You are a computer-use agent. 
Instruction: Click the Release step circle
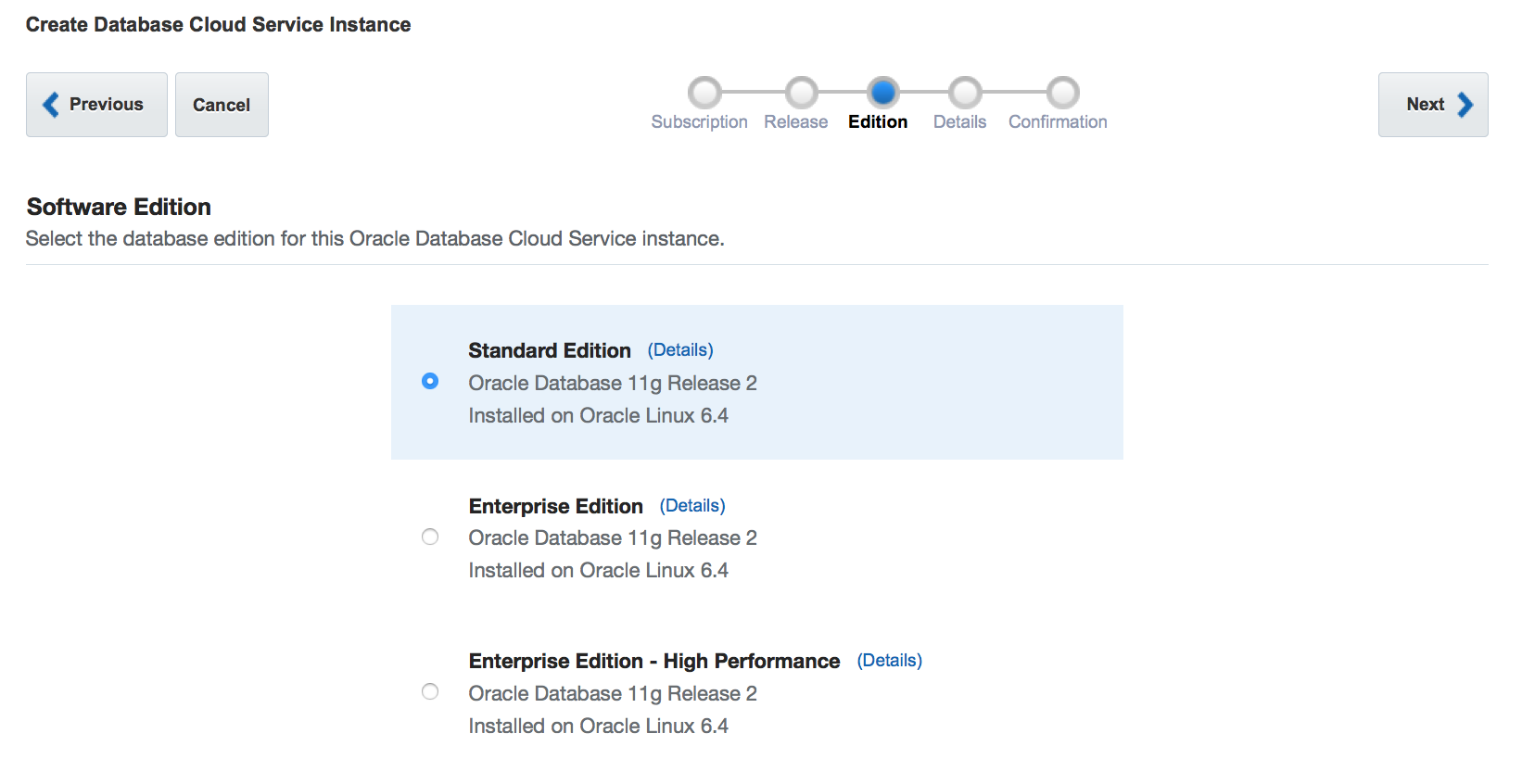[802, 93]
